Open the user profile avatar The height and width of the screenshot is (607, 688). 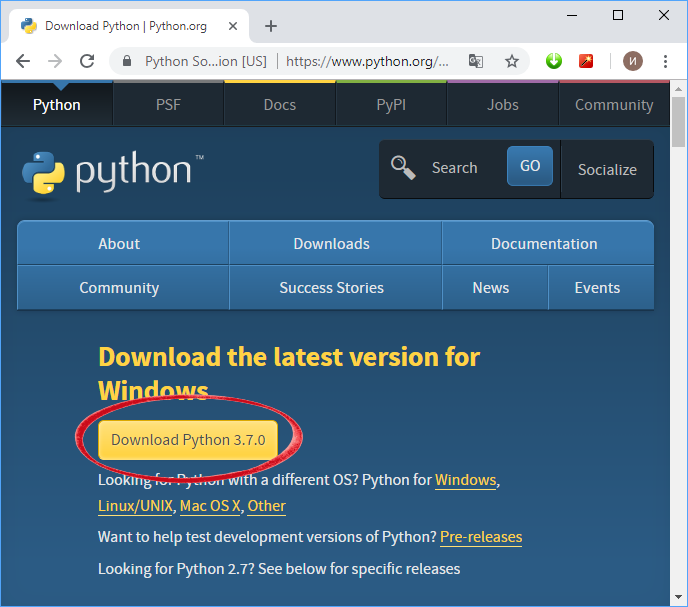[x=632, y=61]
